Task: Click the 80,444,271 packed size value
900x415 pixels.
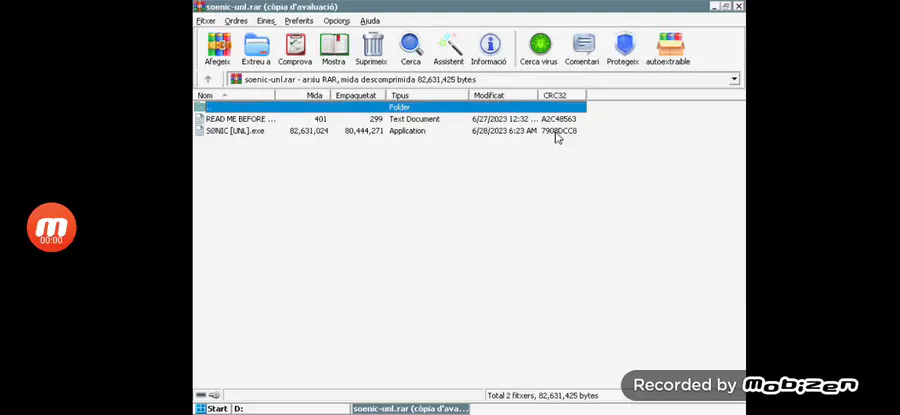Action: 364,131
